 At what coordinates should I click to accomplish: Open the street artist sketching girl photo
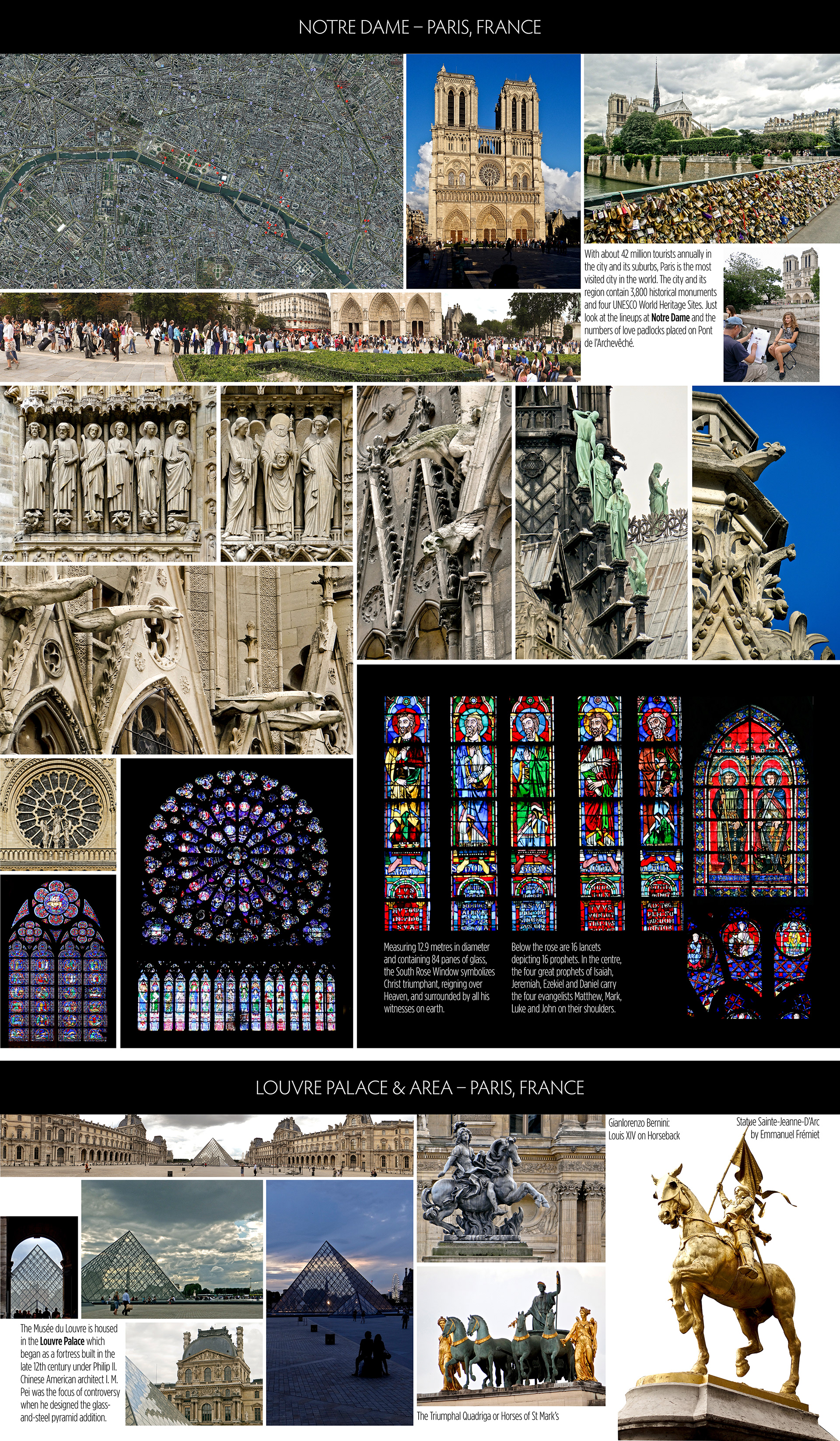pyautogui.click(x=771, y=314)
